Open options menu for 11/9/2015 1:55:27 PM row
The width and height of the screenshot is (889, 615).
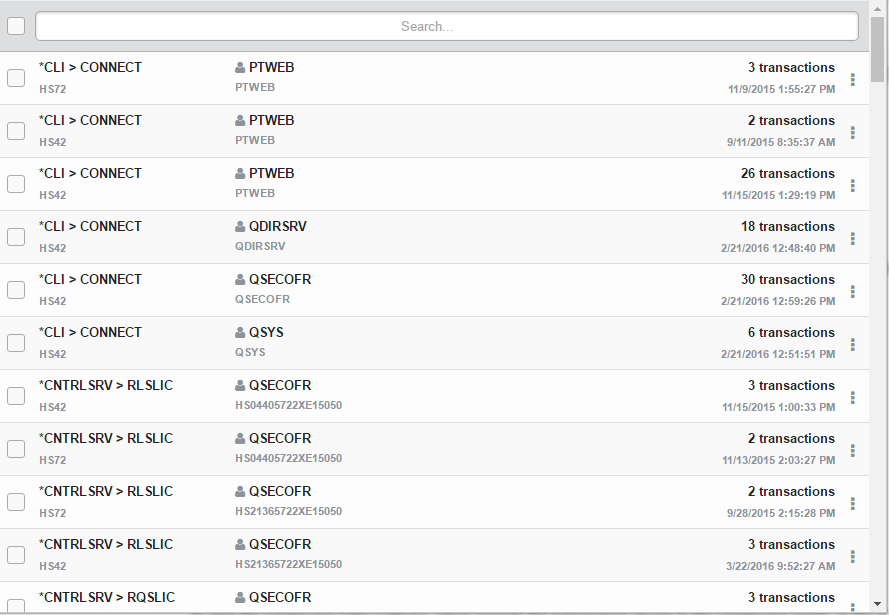coord(852,79)
